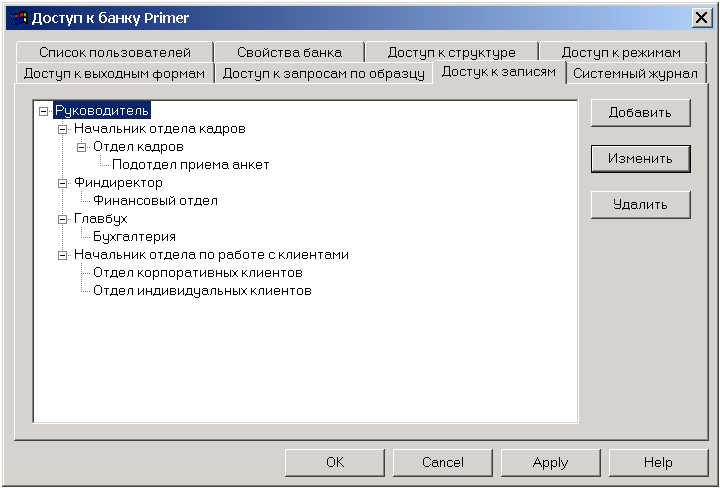Collapse Начальник отдела кадров node
720x488 pixels.
pyautogui.click(x=62, y=129)
